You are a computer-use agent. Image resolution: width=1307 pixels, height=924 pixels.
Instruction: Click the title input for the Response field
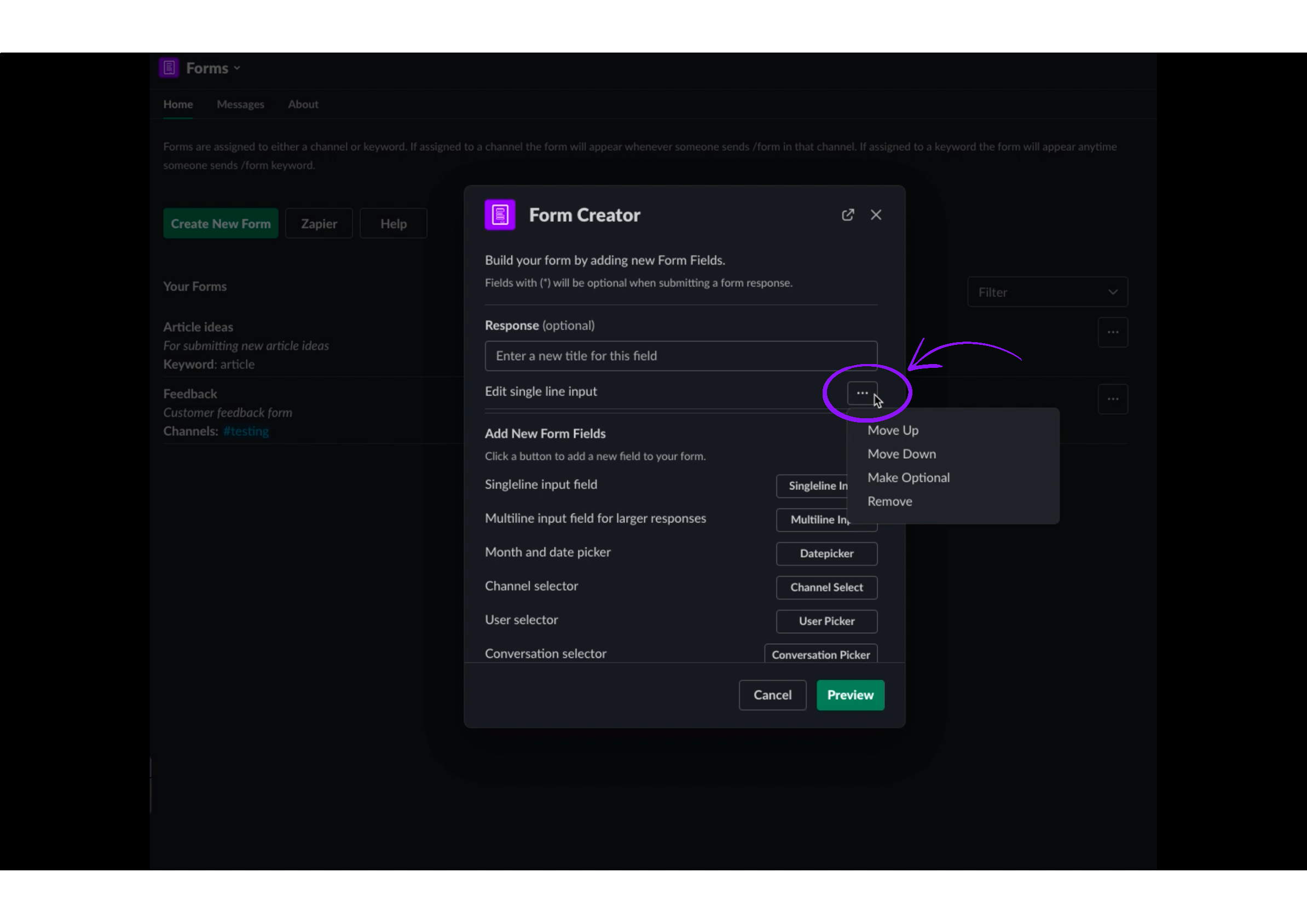pos(680,356)
